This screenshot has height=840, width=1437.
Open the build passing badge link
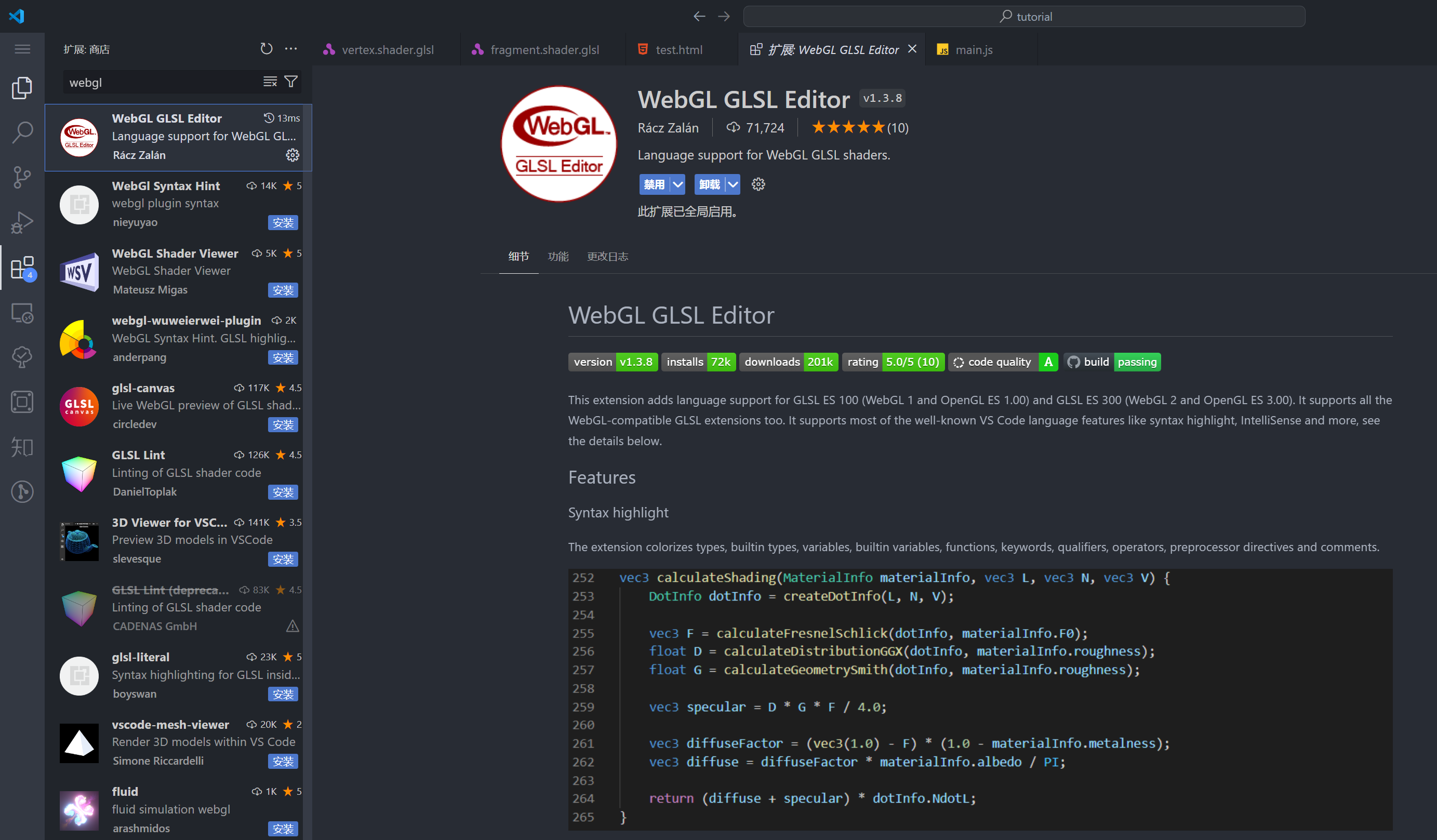[x=1111, y=362]
